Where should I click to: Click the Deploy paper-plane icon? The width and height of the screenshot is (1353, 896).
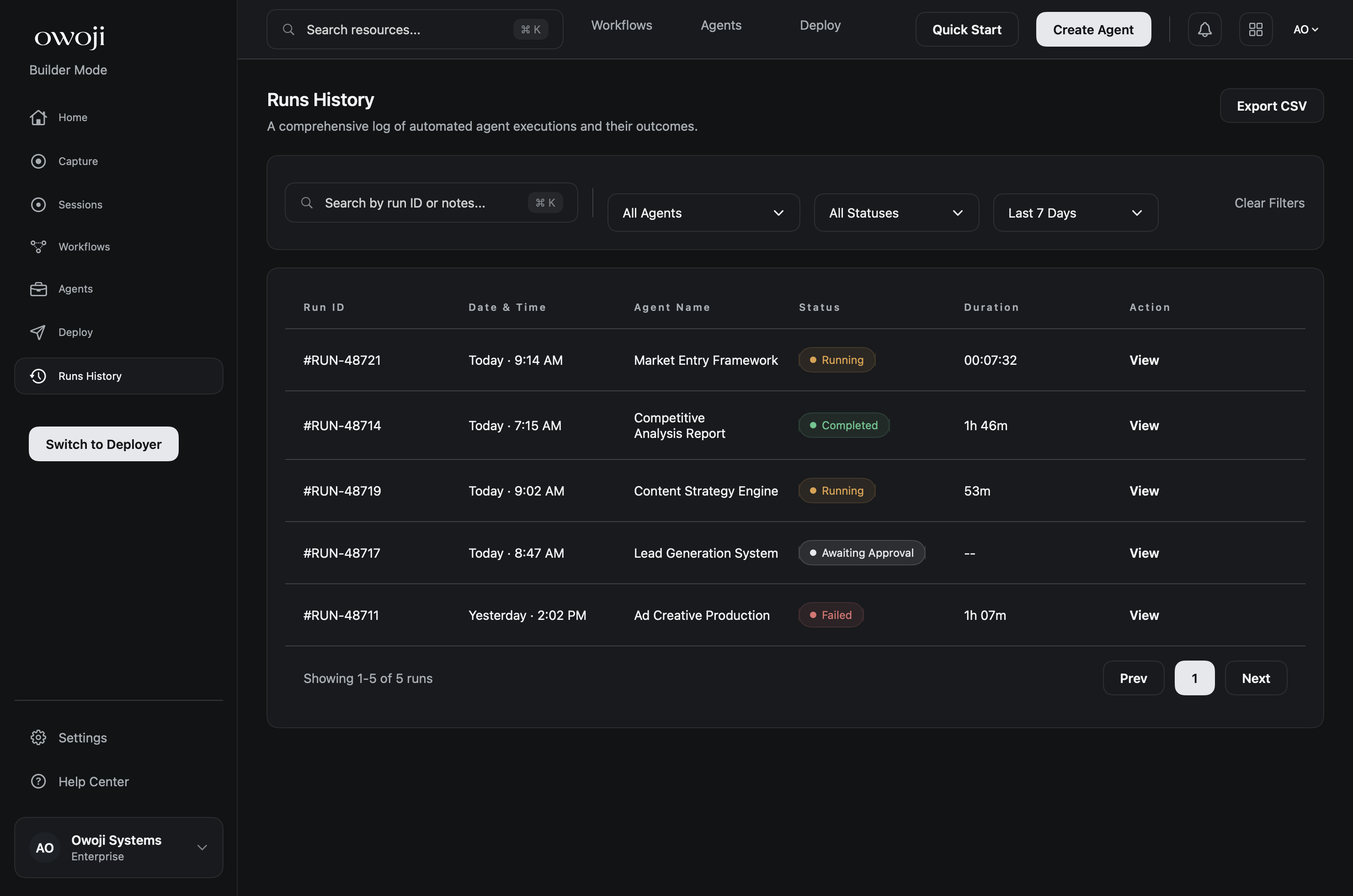coord(37,332)
